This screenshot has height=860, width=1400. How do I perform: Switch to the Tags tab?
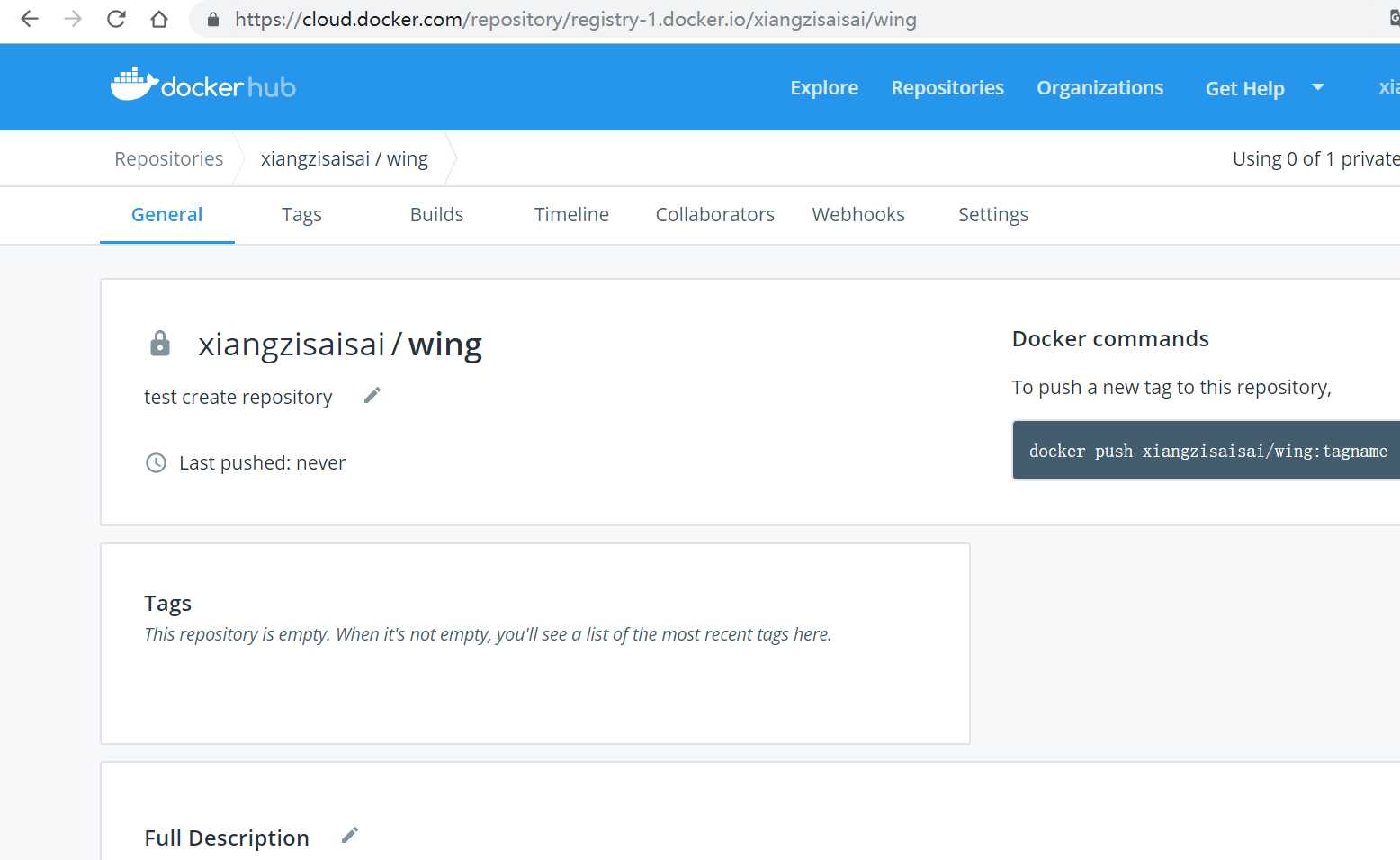click(301, 214)
